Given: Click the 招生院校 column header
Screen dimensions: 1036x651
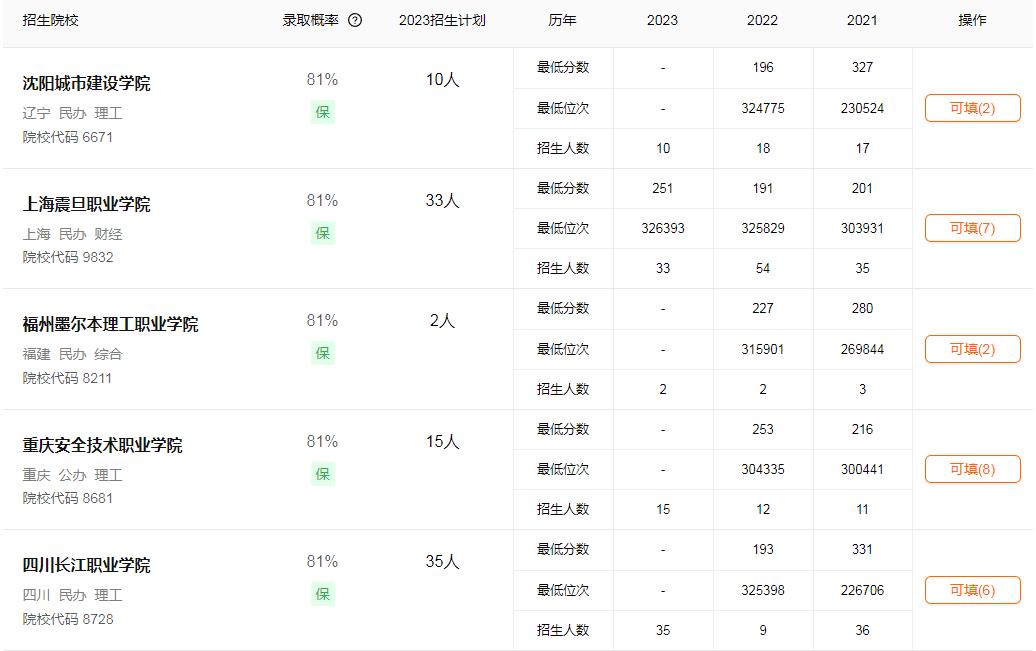Looking at the screenshot, I should 50,20.
